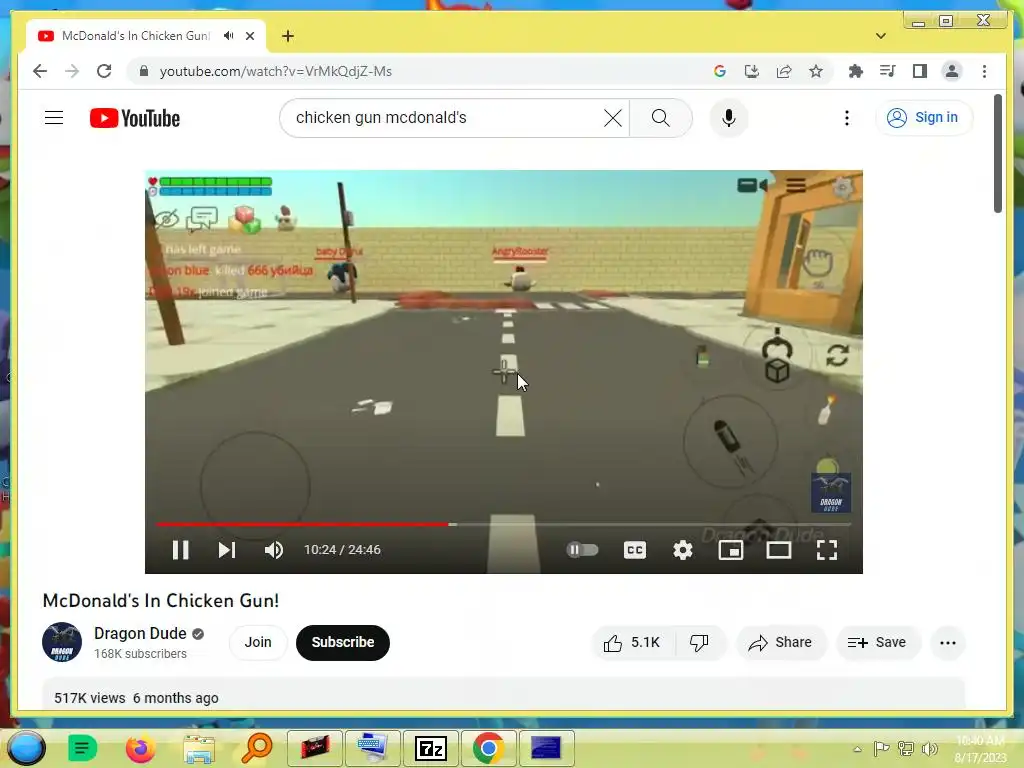1024x768 pixels.
Task: Share this page icon in address bar
Action: tap(784, 71)
